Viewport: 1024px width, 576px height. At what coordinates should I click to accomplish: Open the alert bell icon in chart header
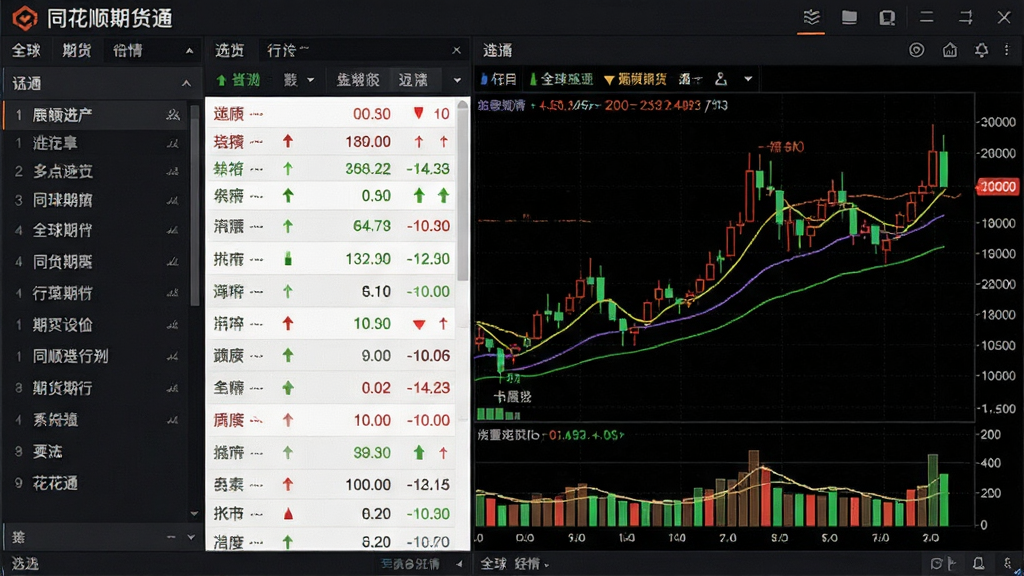point(981,50)
